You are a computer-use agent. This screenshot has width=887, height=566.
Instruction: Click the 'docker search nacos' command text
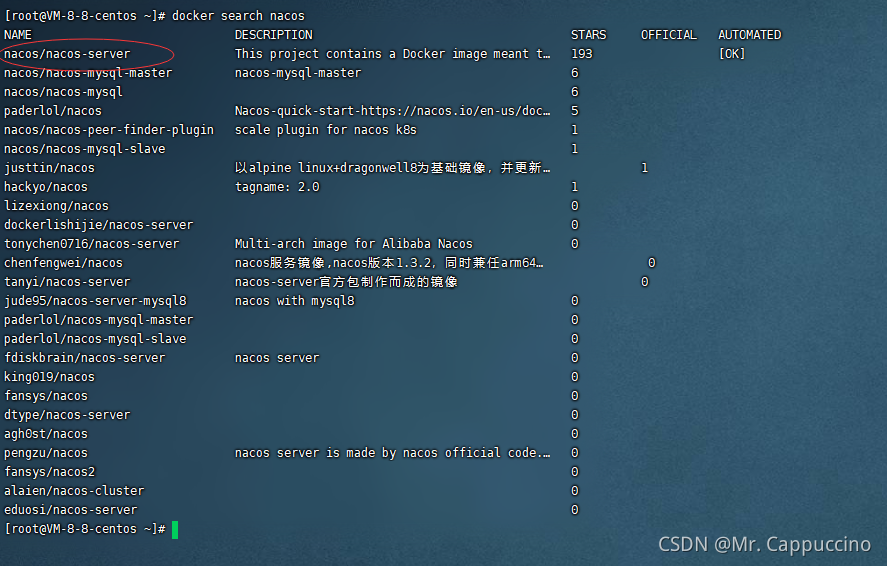(238, 16)
